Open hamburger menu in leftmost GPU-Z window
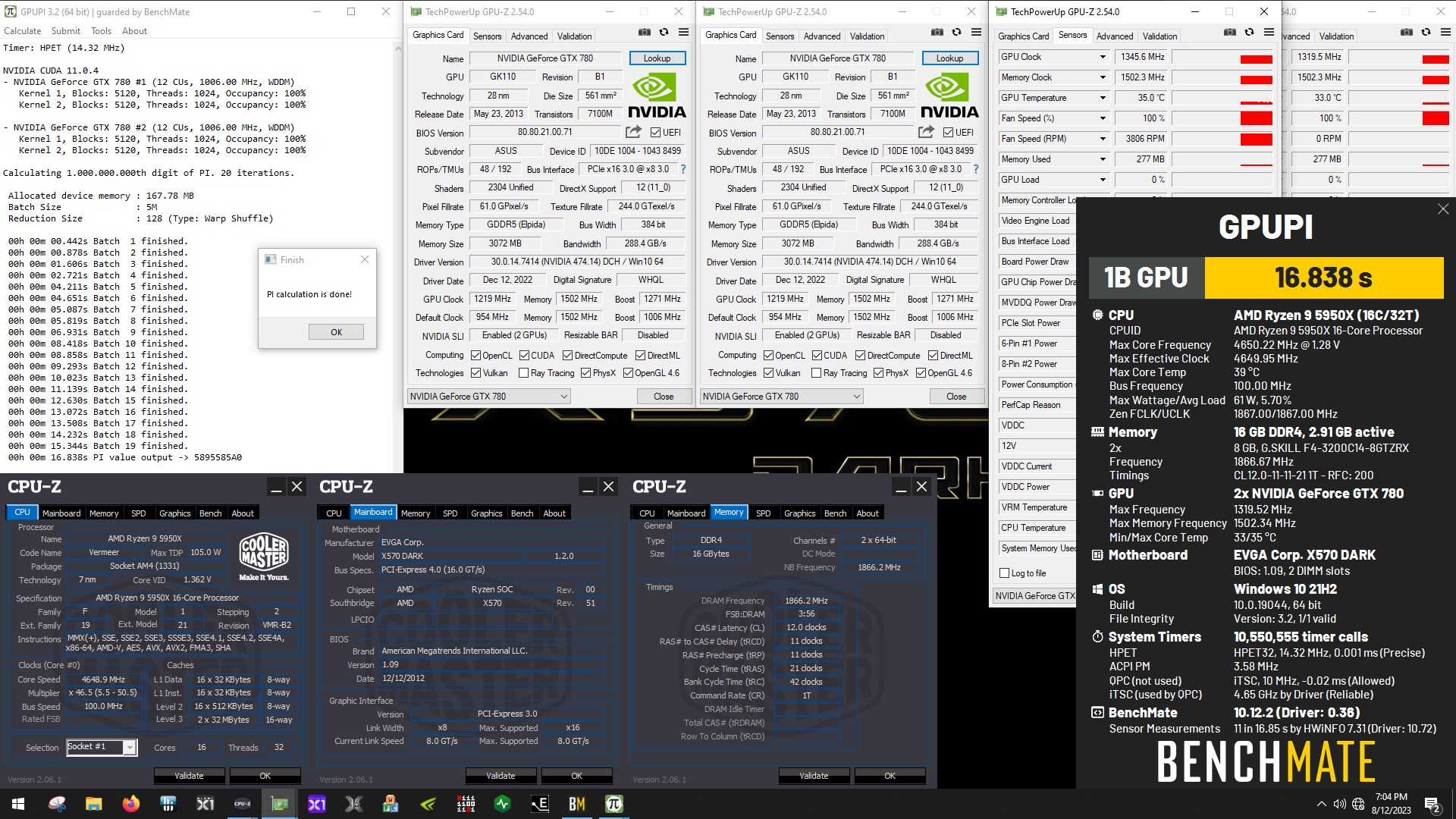 683,33
